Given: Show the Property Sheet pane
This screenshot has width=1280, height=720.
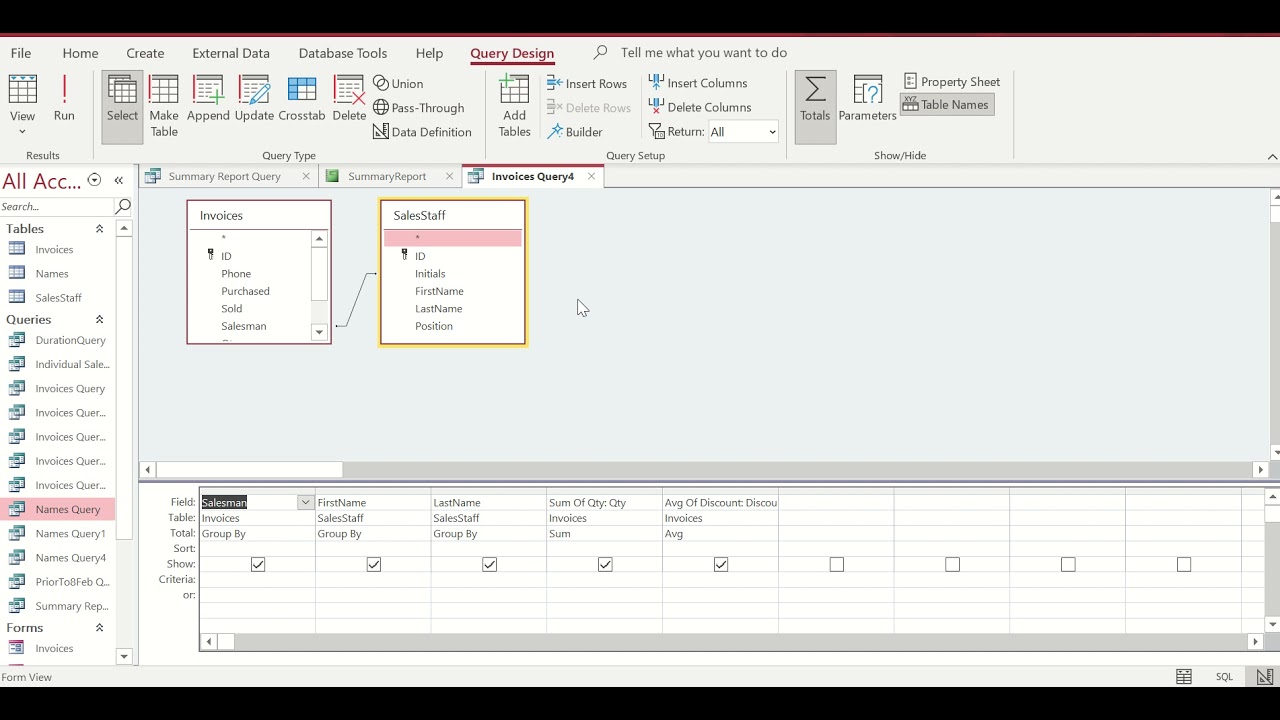Looking at the screenshot, I should (952, 81).
